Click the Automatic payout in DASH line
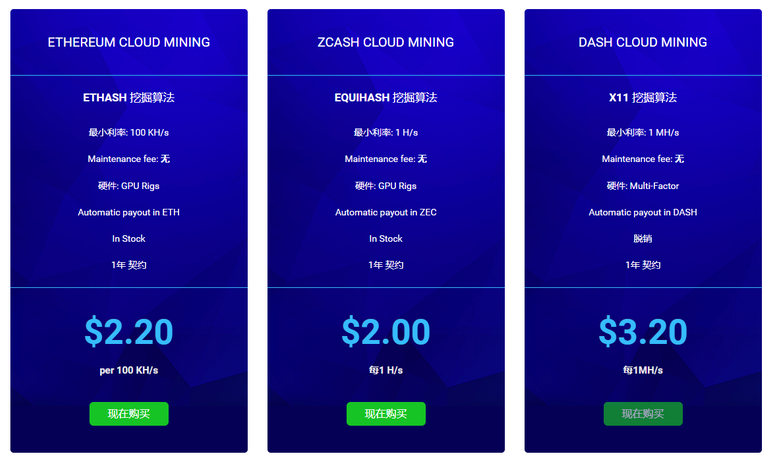Image resolution: width=768 pixels, height=458 pixels. 643,212
